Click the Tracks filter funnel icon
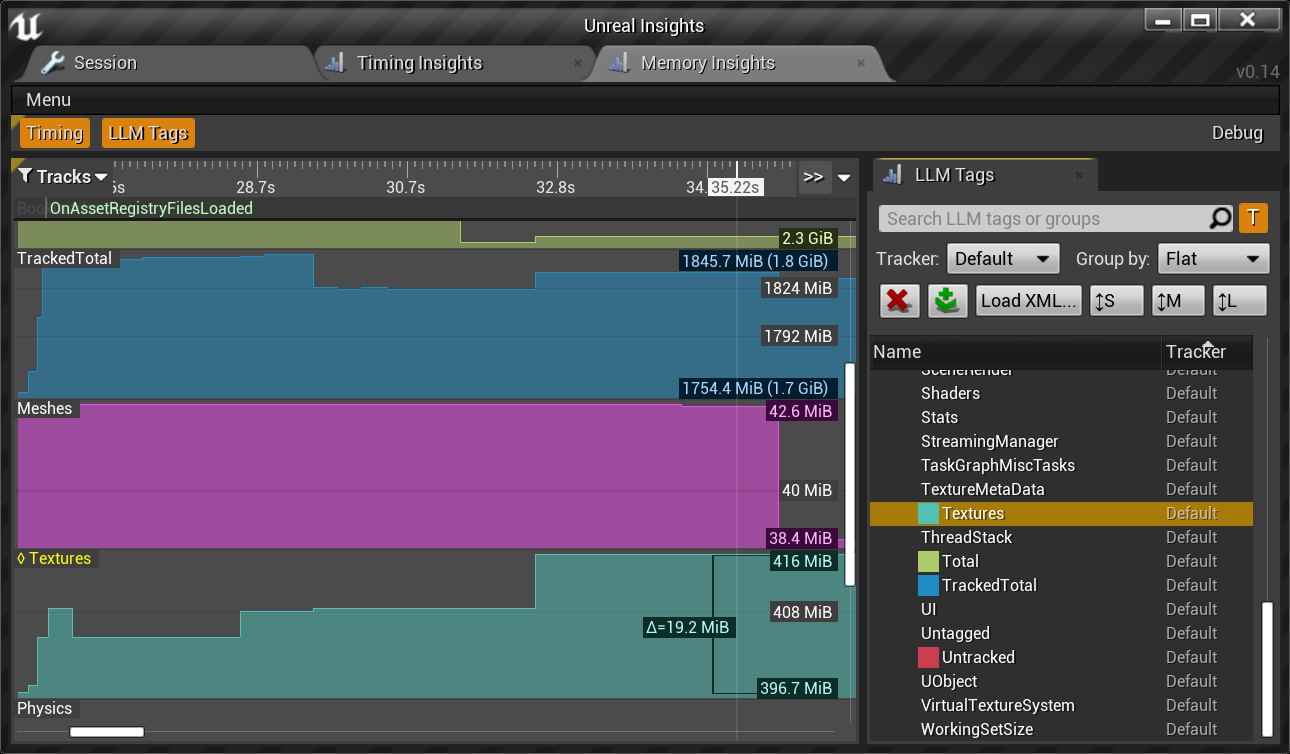 [26, 176]
